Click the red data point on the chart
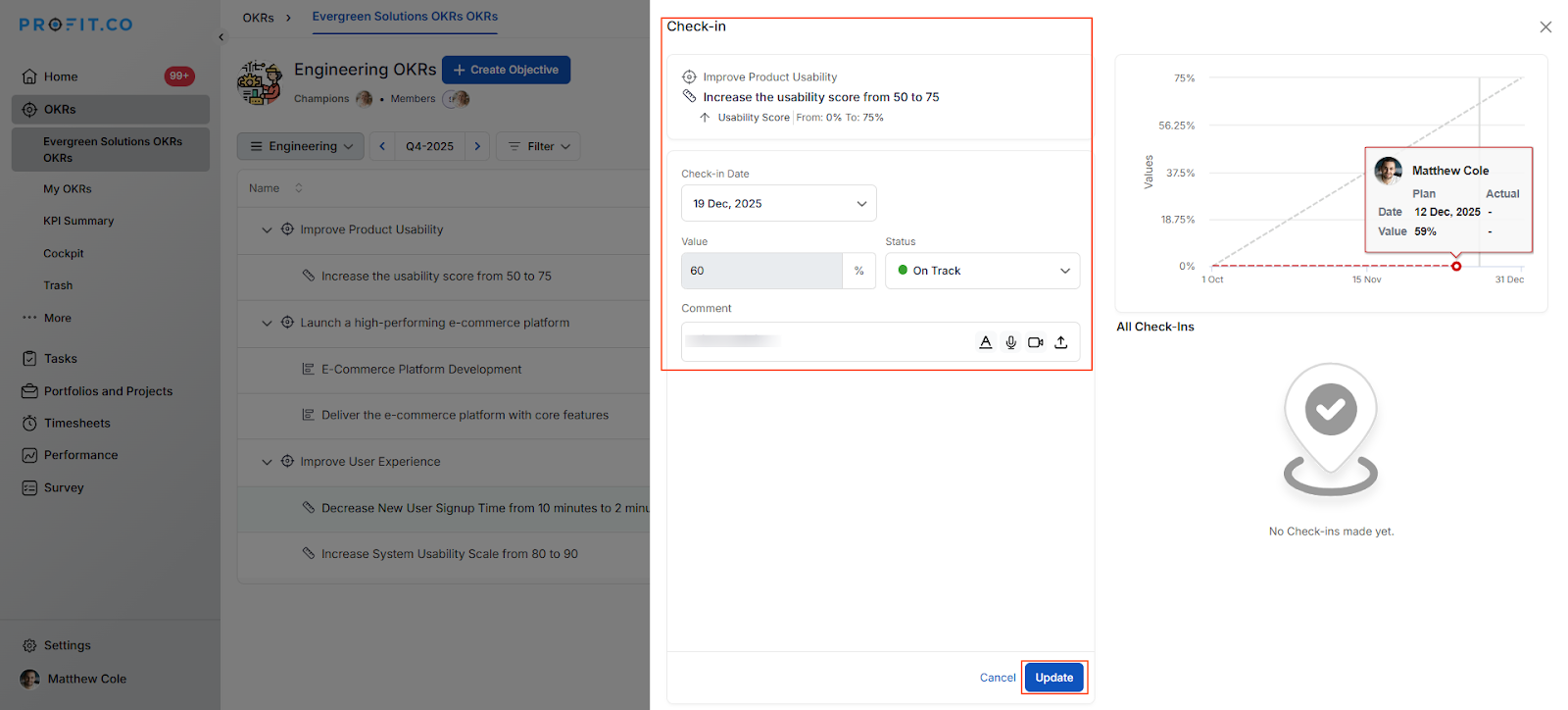 click(x=1456, y=266)
